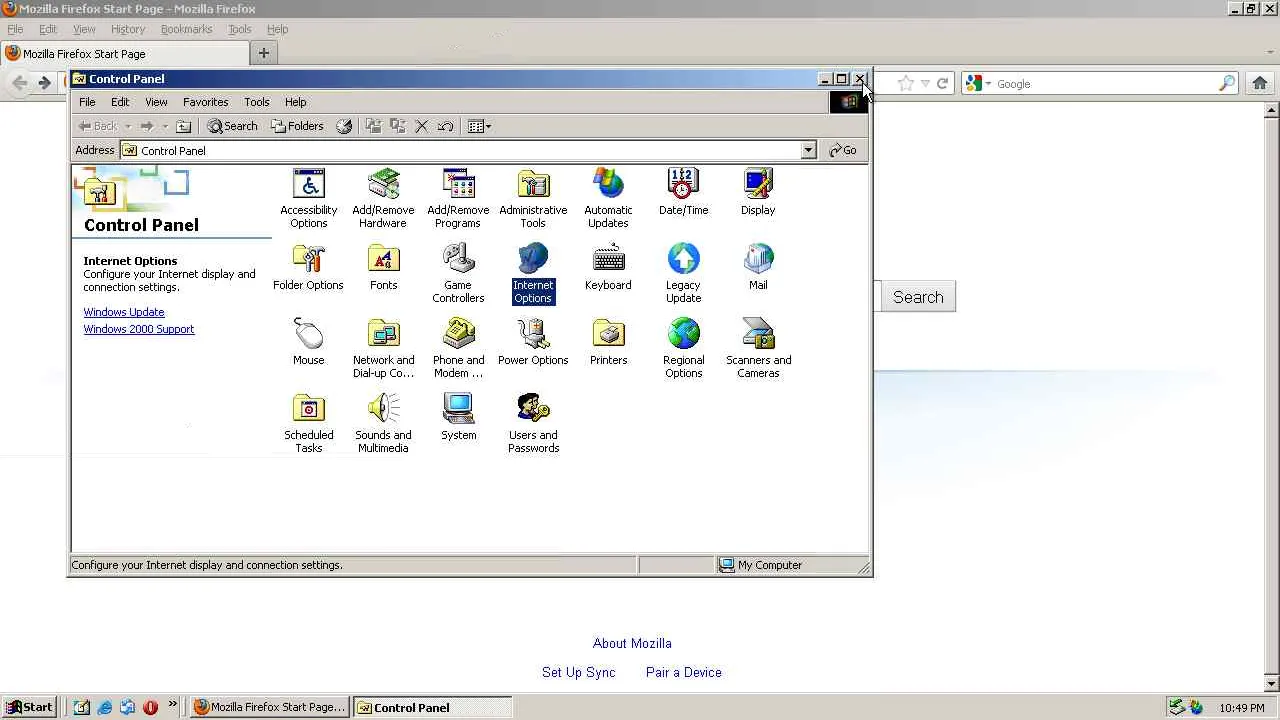Click the Firefox reload button
Screen dimensions: 1280x720
(x=942, y=84)
